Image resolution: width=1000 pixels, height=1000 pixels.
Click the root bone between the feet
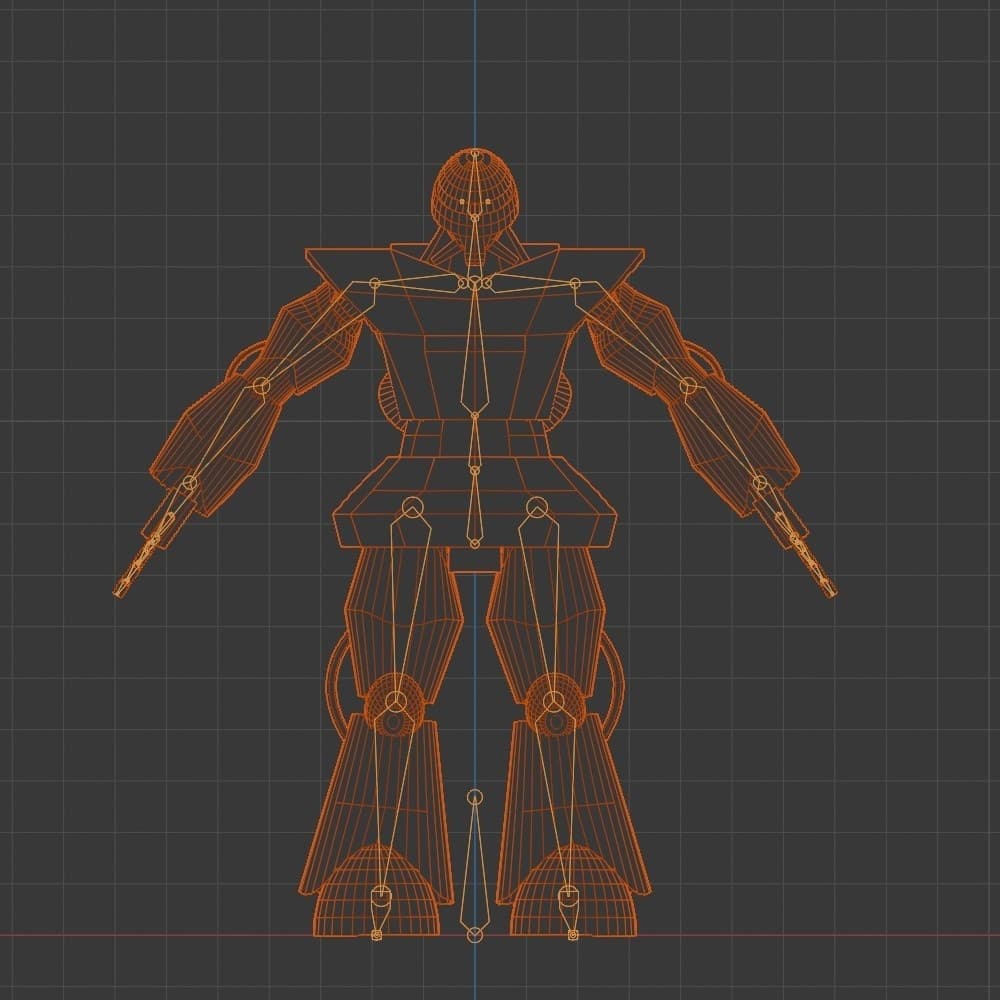click(x=475, y=865)
